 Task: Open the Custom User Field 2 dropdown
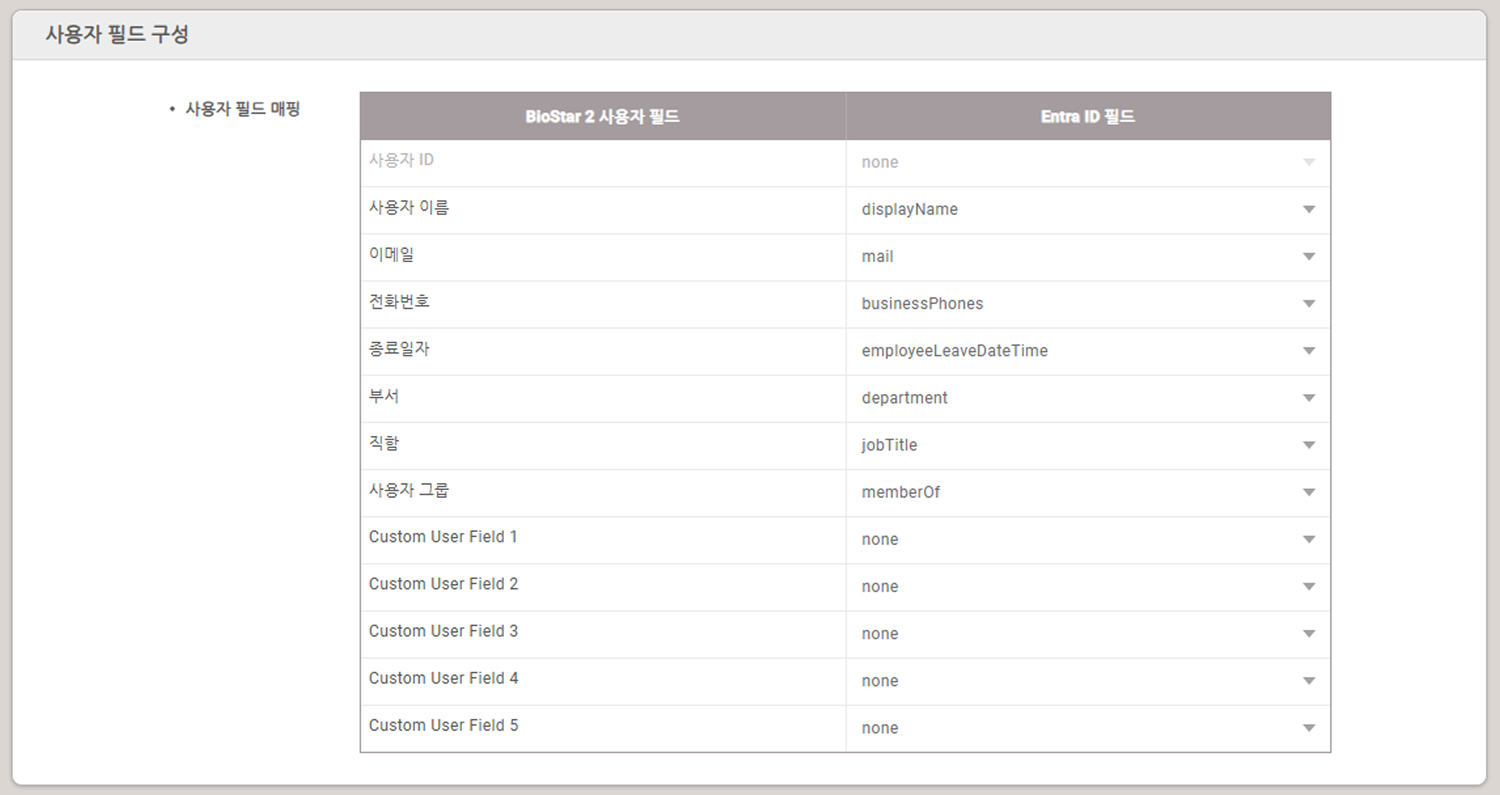pos(1088,586)
